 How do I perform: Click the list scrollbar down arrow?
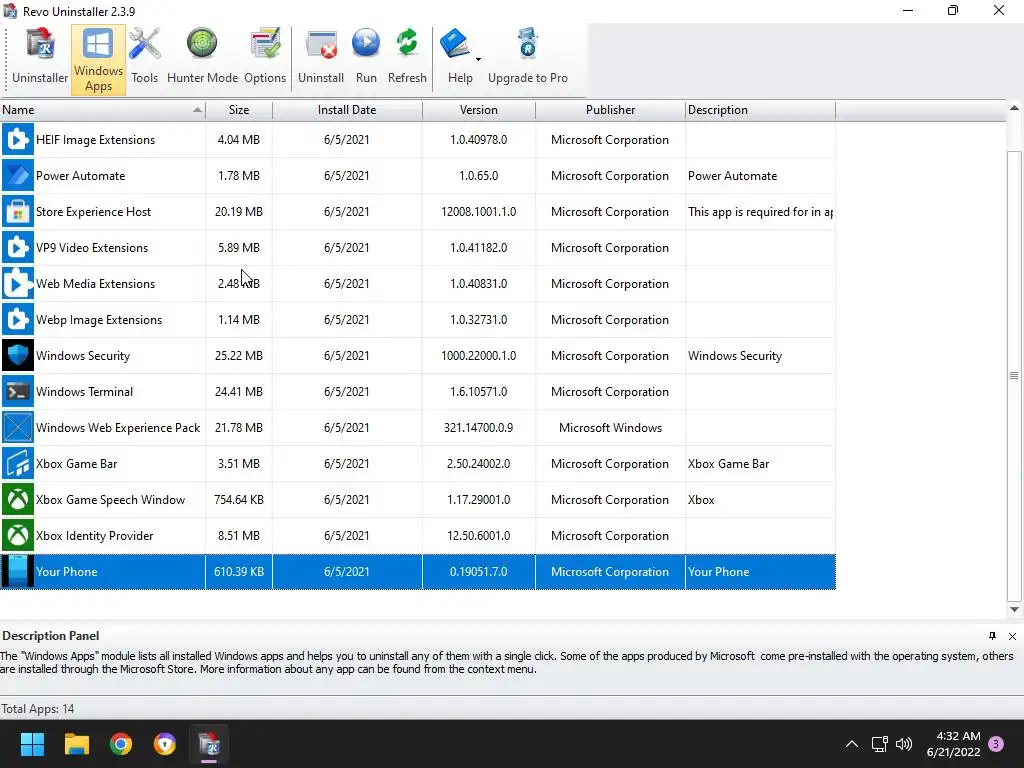(x=1014, y=609)
